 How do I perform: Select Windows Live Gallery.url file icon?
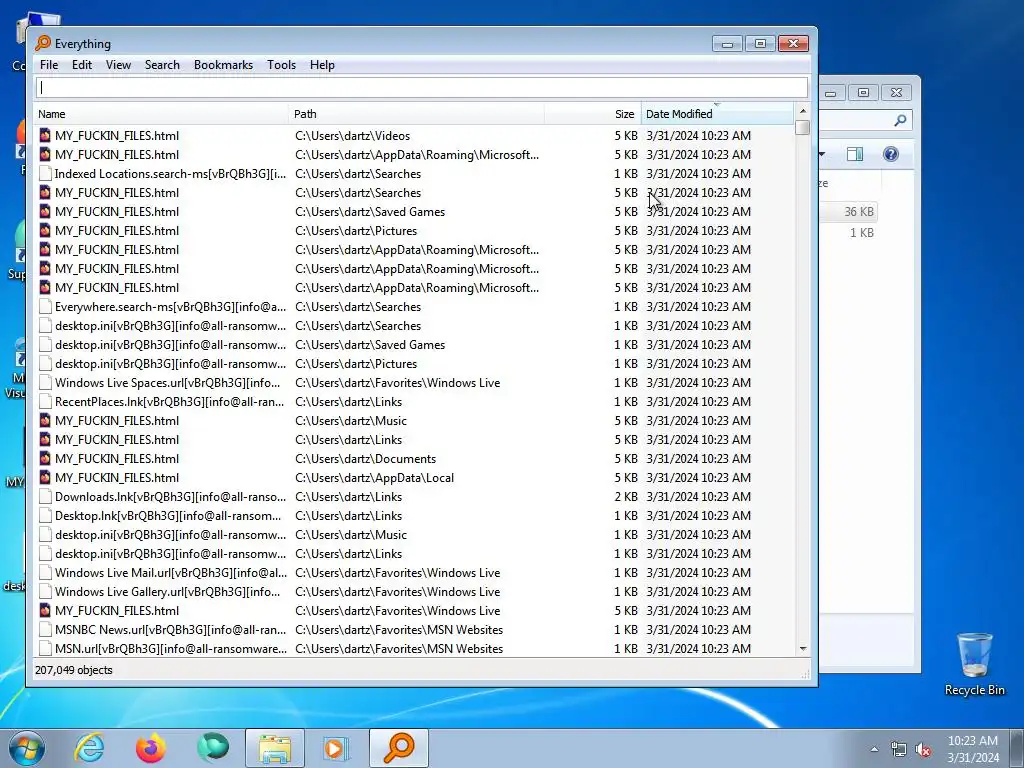(44, 592)
